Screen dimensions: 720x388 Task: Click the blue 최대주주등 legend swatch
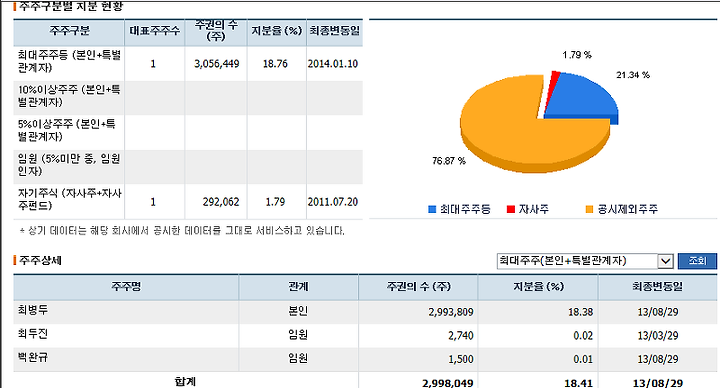(432, 209)
